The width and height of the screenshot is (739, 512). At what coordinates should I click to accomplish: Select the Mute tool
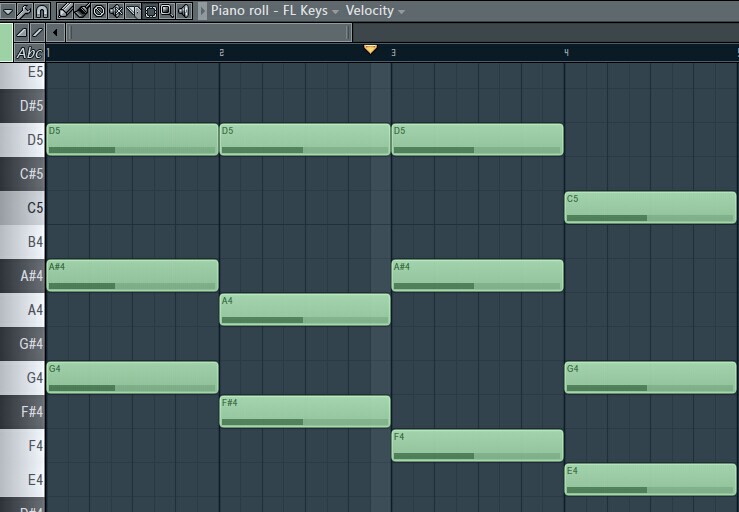point(116,10)
